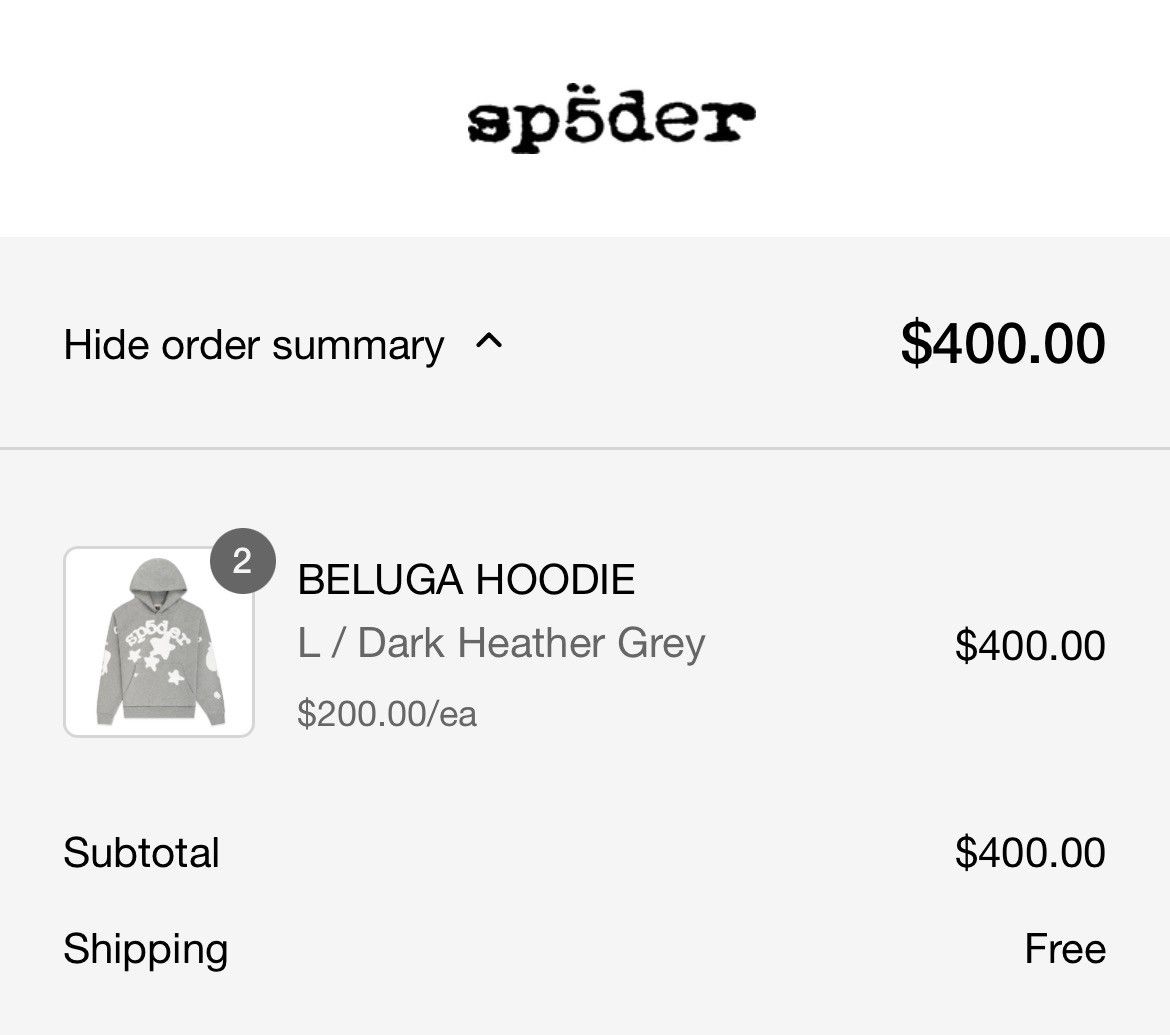Screen dimensions: 1170x1035
Task: Click the Free shipping value
Action: 1065,949
